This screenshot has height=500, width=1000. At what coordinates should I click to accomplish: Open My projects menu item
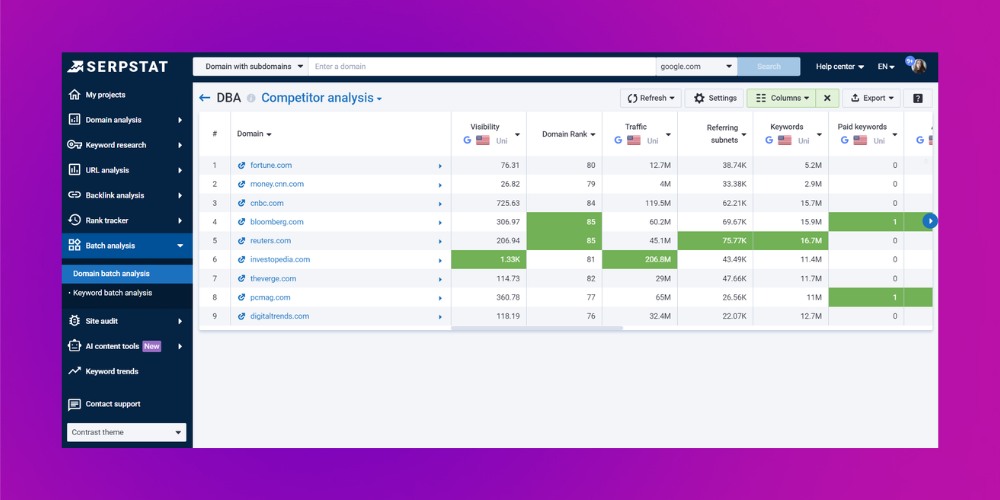[127, 94]
